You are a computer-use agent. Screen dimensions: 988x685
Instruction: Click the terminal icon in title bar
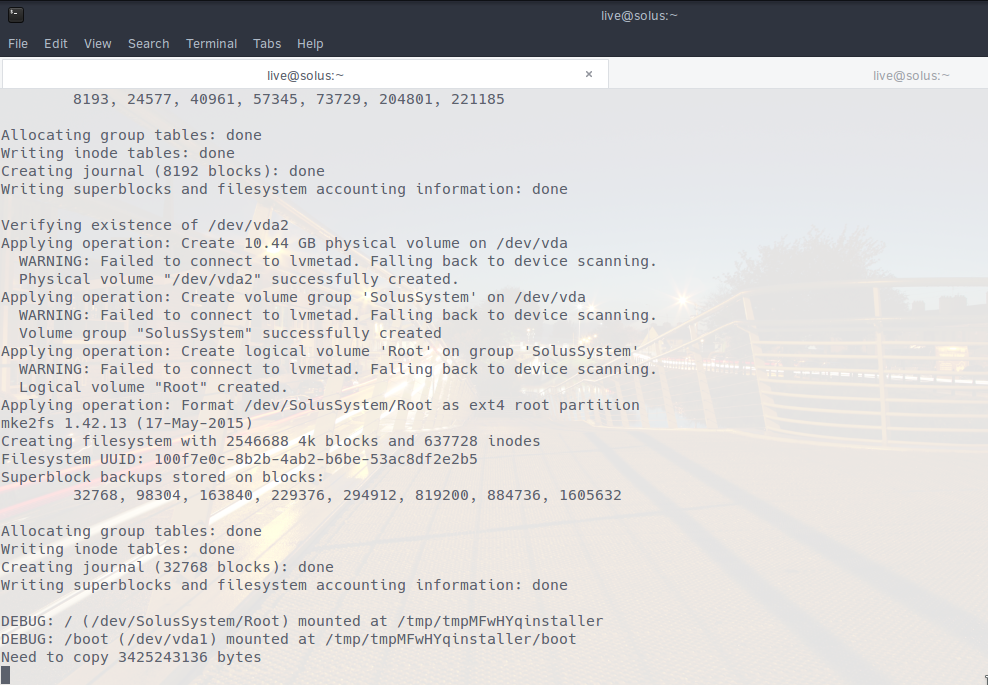(16, 14)
